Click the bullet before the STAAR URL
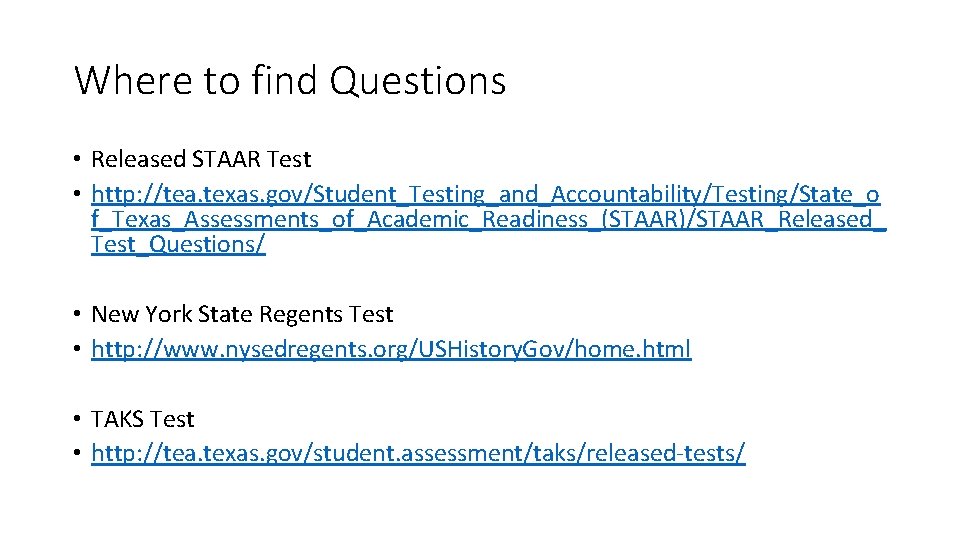 (x=77, y=194)
